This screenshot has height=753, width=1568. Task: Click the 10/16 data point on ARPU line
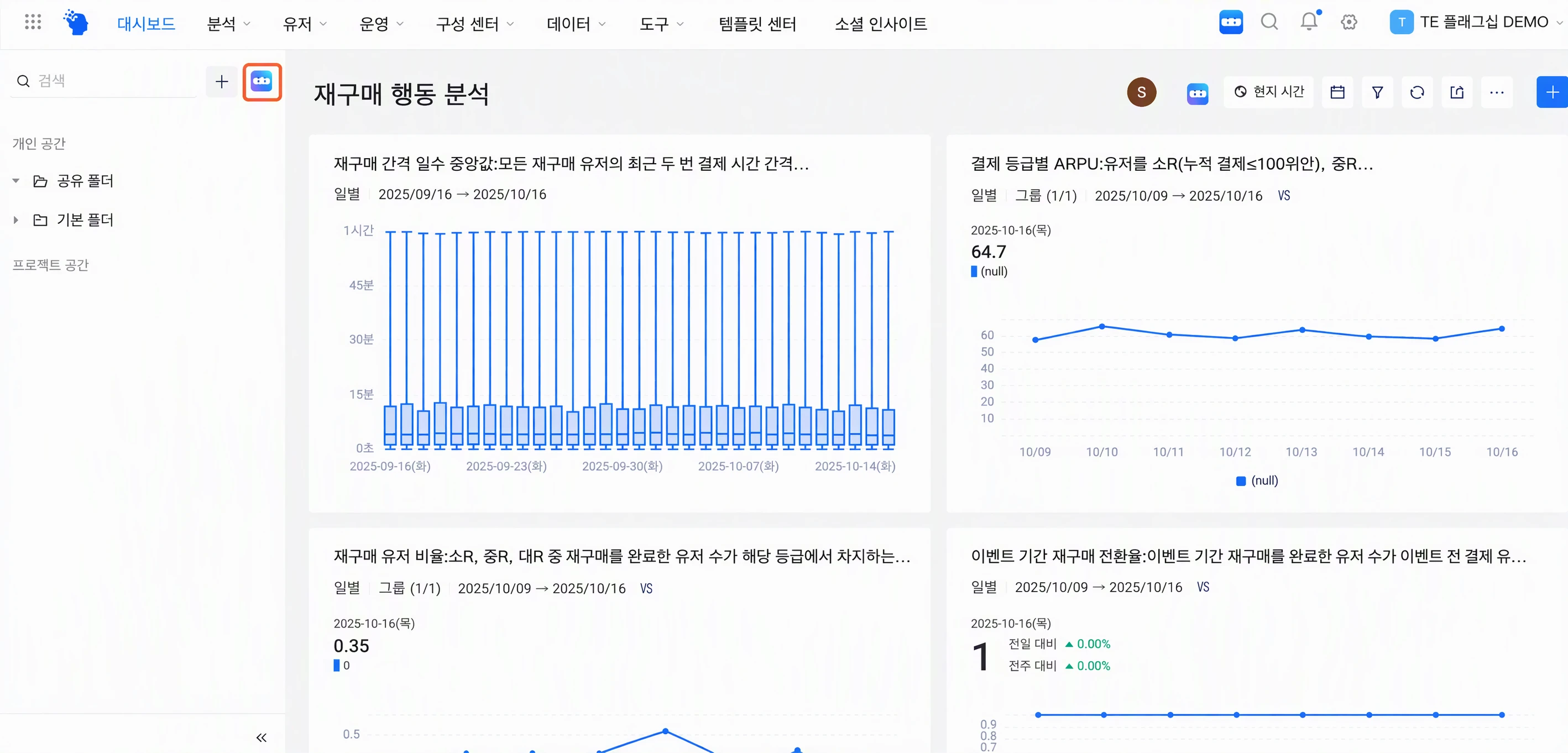1502,329
